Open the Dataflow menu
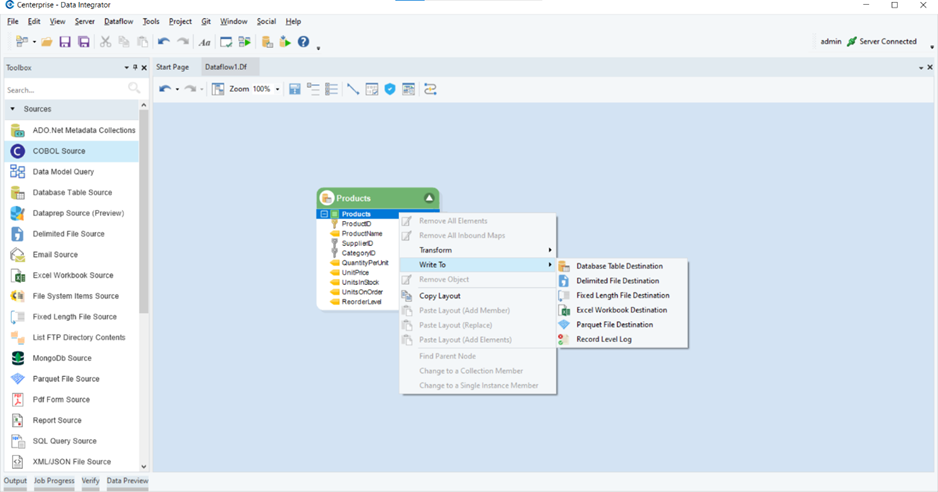938x492 pixels. [118, 21]
